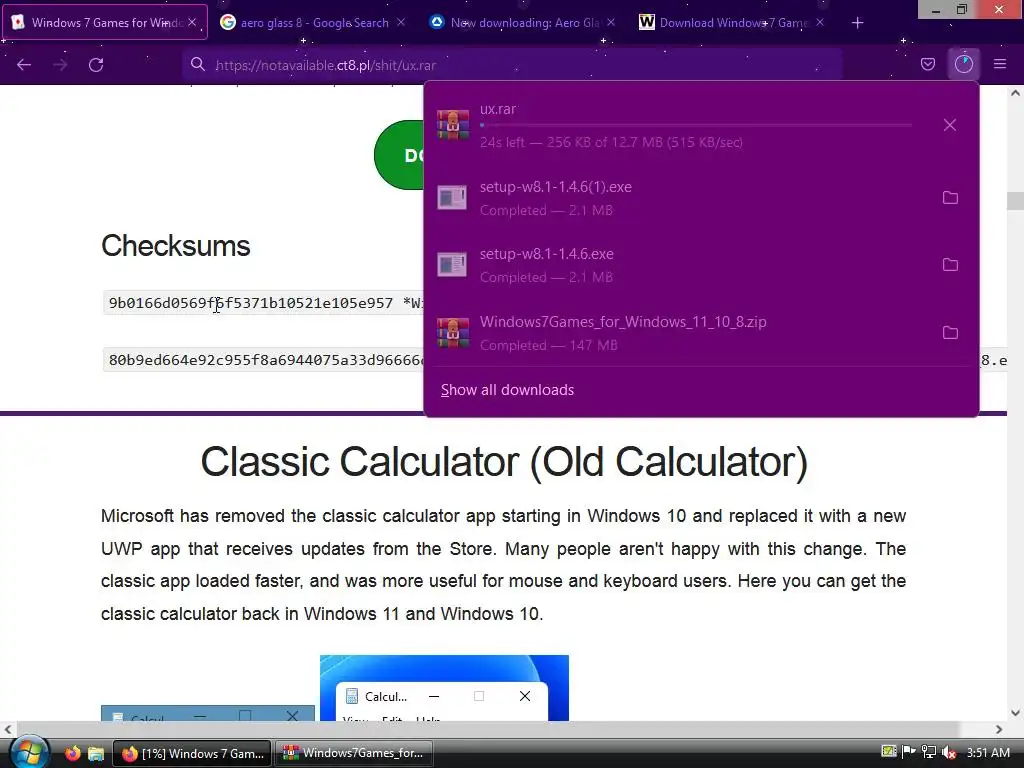
Task: Click the calculator screenshot thumbnail
Action: (x=444, y=688)
